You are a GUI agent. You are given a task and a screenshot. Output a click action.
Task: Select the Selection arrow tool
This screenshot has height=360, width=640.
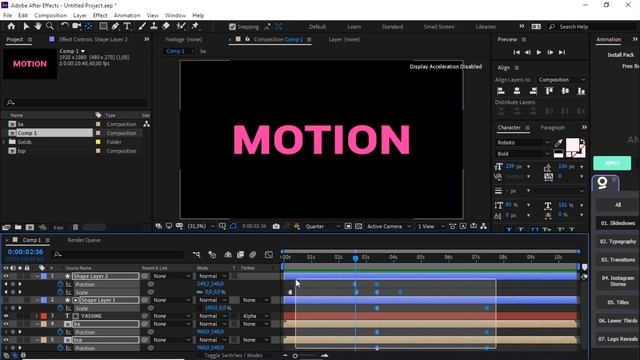(26, 26)
